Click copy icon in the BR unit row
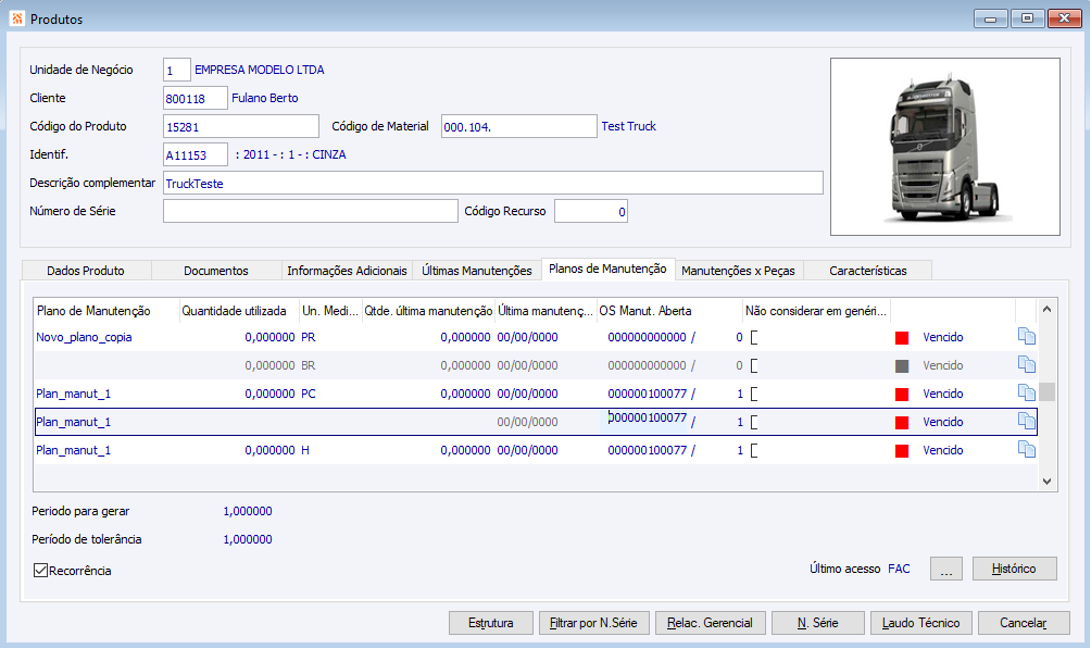The image size is (1090, 648). (1027, 364)
